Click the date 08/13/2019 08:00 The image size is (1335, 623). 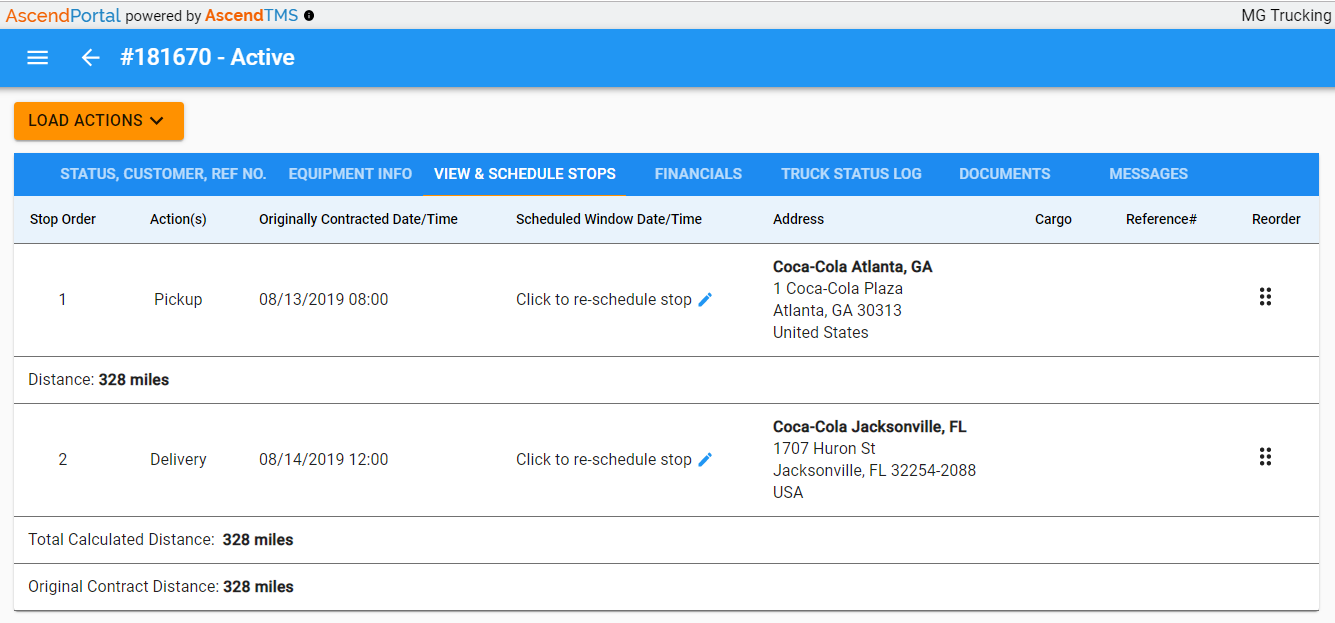[323, 299]
